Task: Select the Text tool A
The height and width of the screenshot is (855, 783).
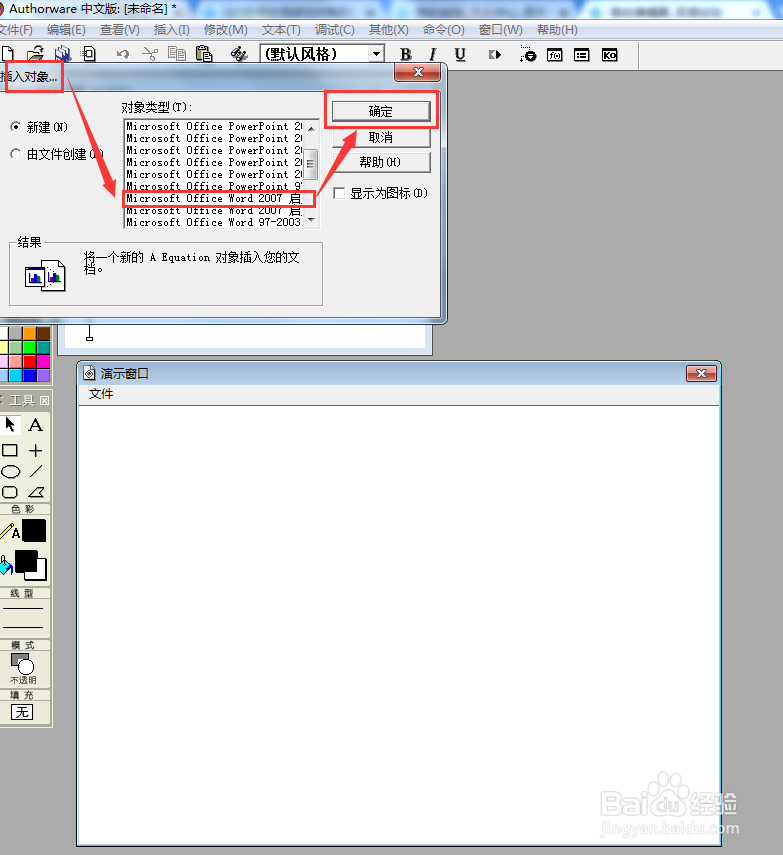Action: (35, 425)
